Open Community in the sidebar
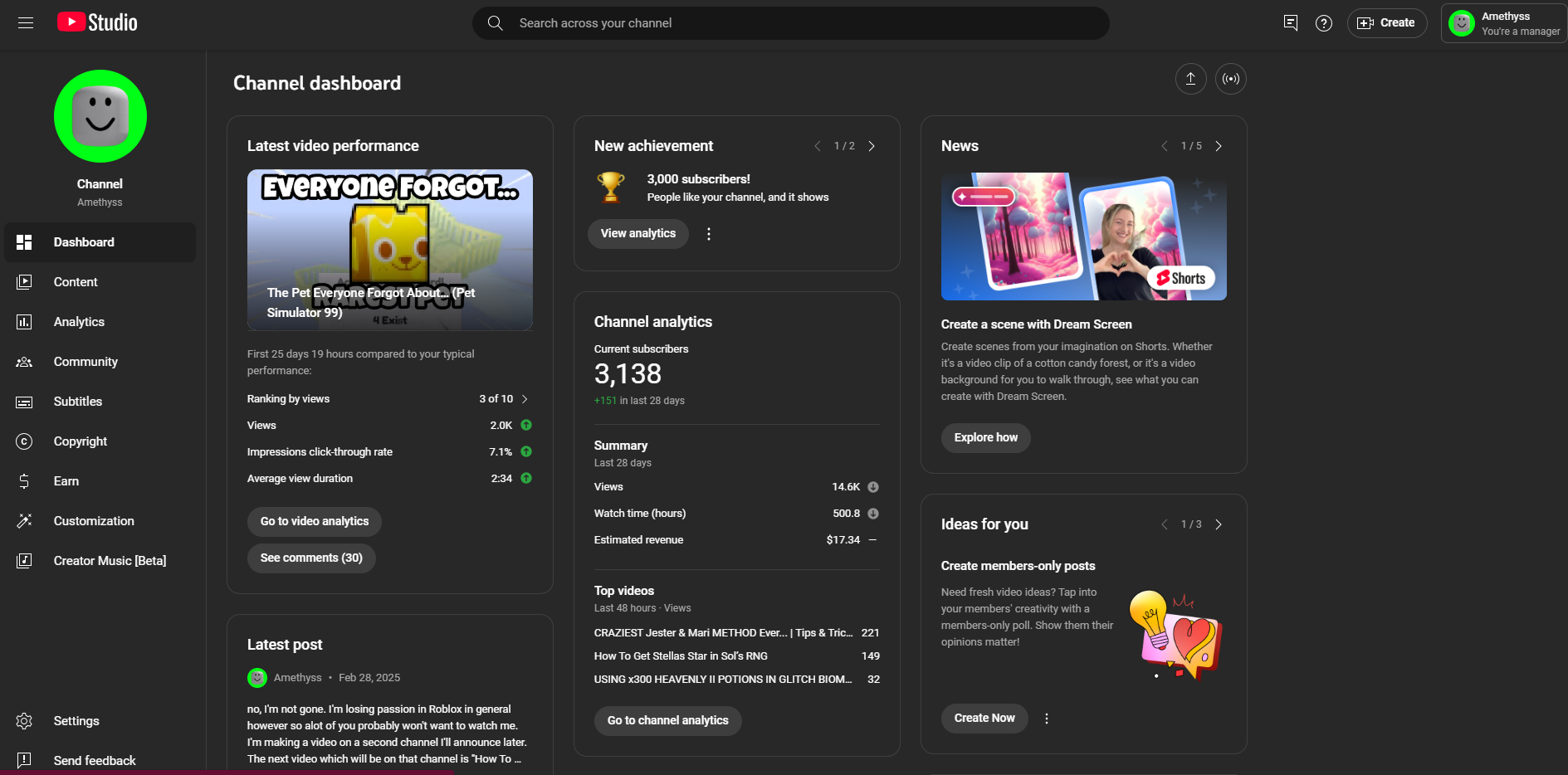Screen dimensions: 1568x775 (100, 362)
